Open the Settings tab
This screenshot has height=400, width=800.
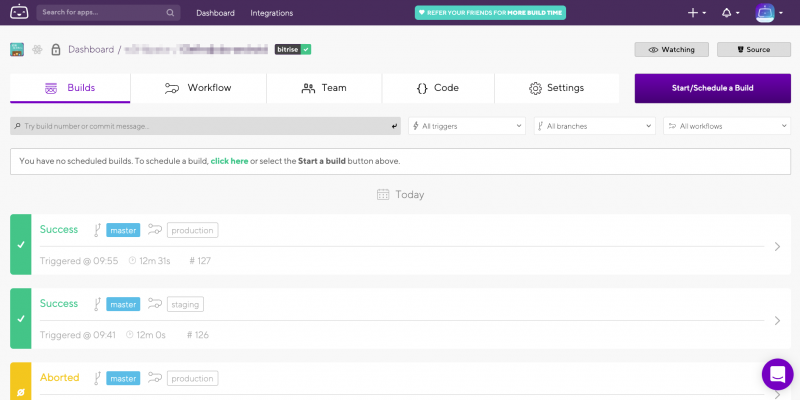click(x=556, y=88)
